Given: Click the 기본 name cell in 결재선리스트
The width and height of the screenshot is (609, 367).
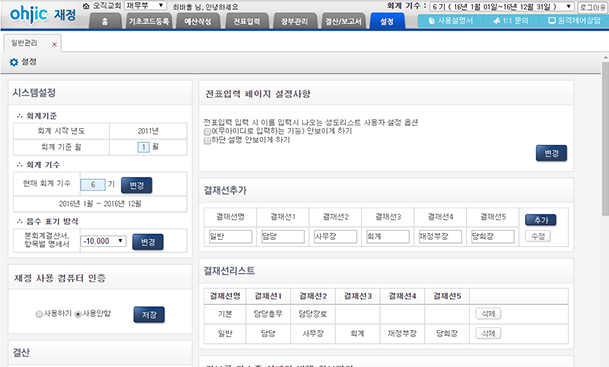Looking at the screenshot, I should click(225, 314).
